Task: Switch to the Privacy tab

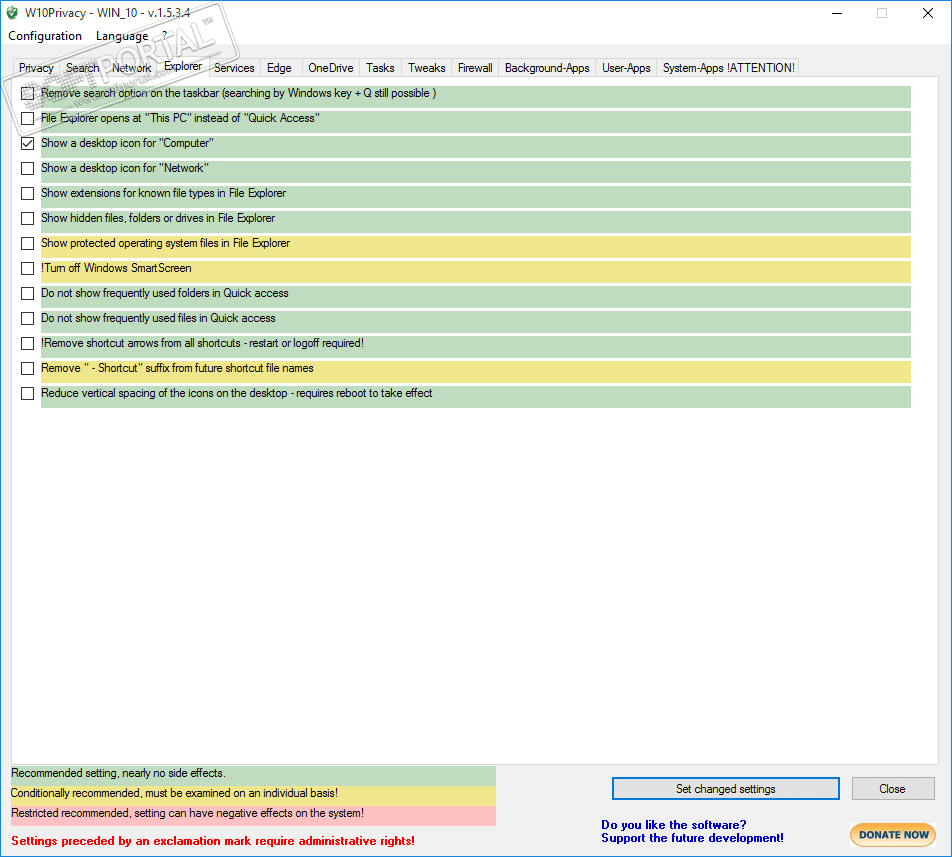Action: pos(36,68)
